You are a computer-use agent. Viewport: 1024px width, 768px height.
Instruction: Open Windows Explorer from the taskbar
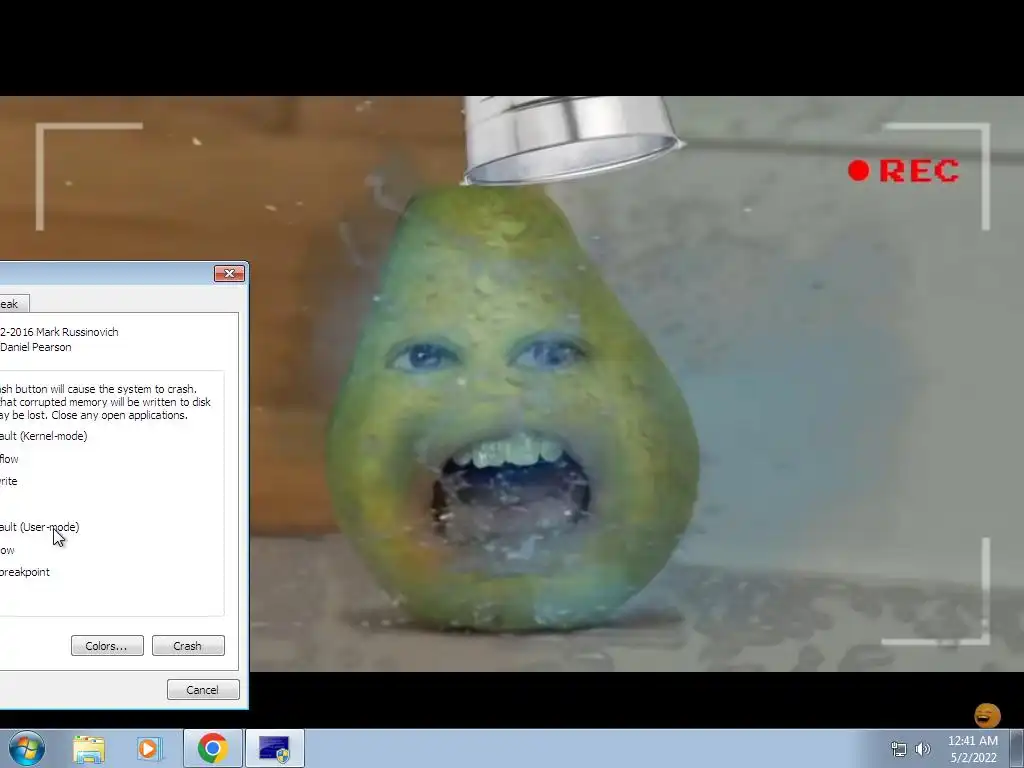[89, 749]
